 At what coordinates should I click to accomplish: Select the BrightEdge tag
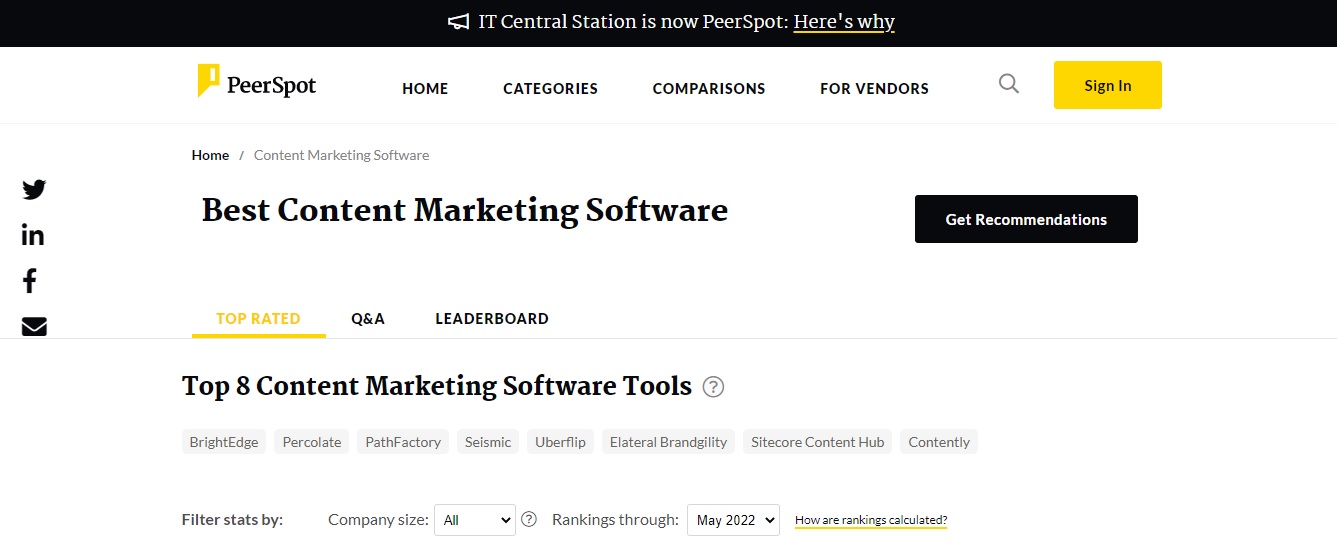(x=224, y=442)
